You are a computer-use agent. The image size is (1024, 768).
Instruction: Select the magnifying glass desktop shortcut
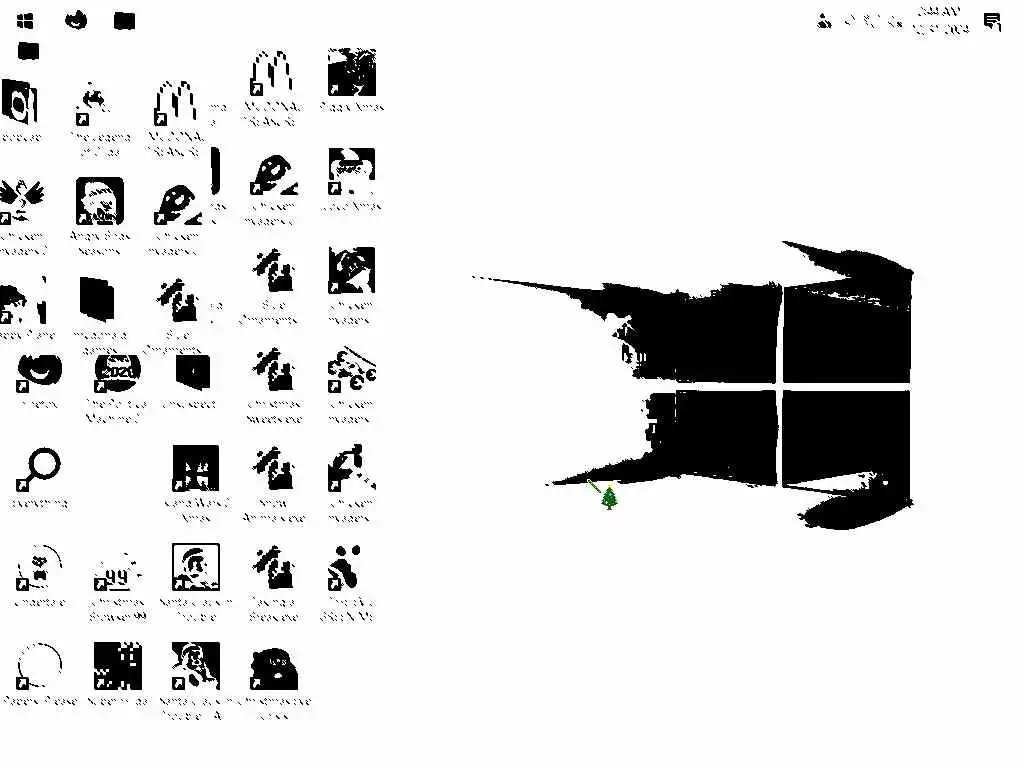(x=39, y=470)
